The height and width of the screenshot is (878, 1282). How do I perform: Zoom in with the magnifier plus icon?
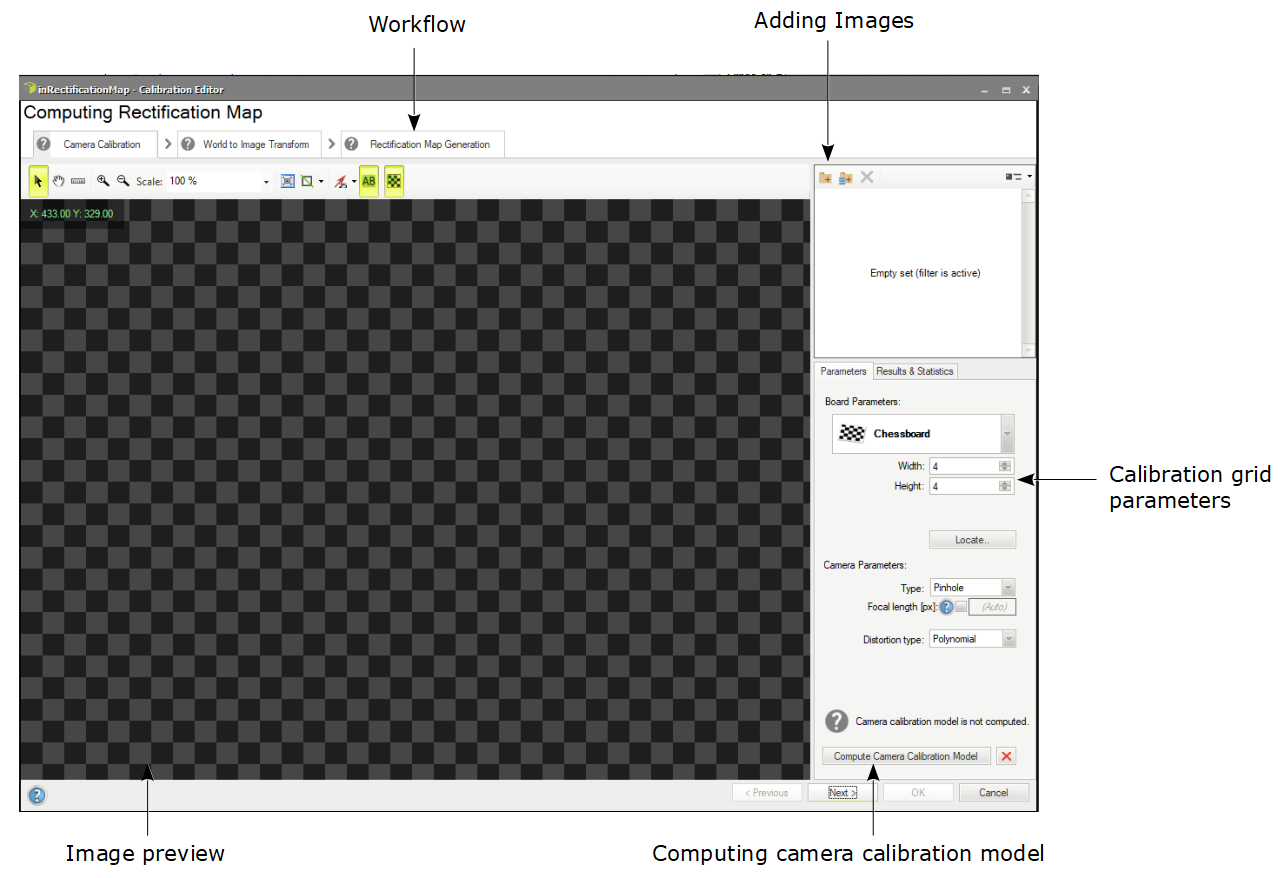click(x=102, y=181)
